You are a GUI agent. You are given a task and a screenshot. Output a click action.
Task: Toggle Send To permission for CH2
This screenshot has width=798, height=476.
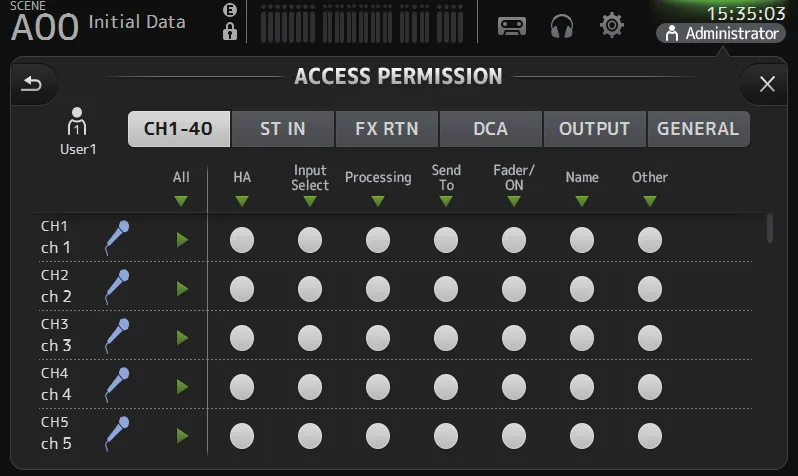446,289
